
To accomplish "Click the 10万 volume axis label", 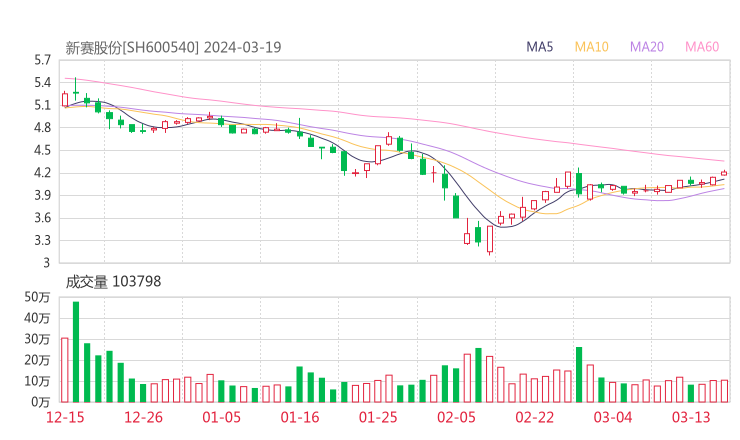I will 37,381.
